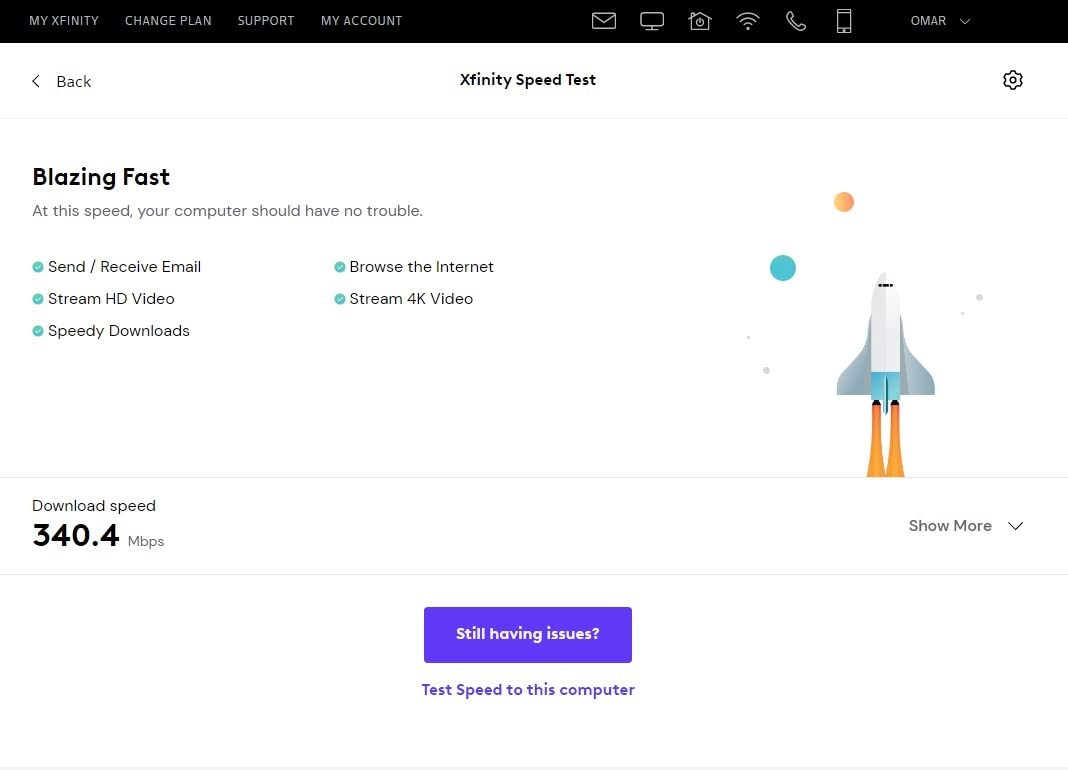This screenshot has width=1068, height=770.
Task: Click the back arrow chevron
Action: (x=36, y=81)
